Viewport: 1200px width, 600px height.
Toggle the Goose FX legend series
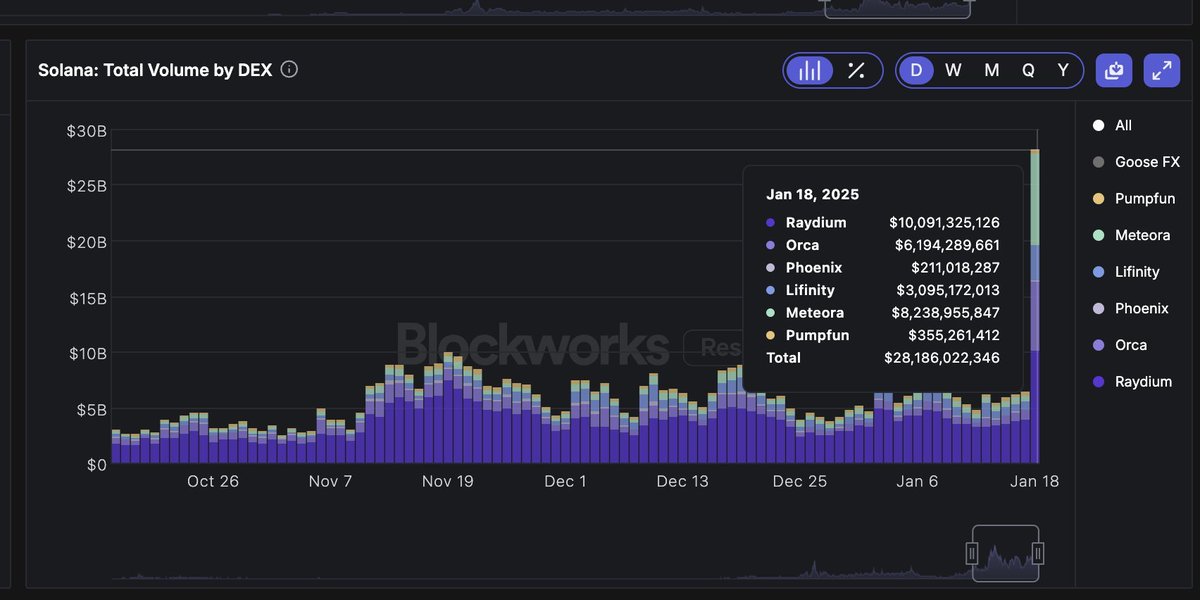tap(1137, 162)
